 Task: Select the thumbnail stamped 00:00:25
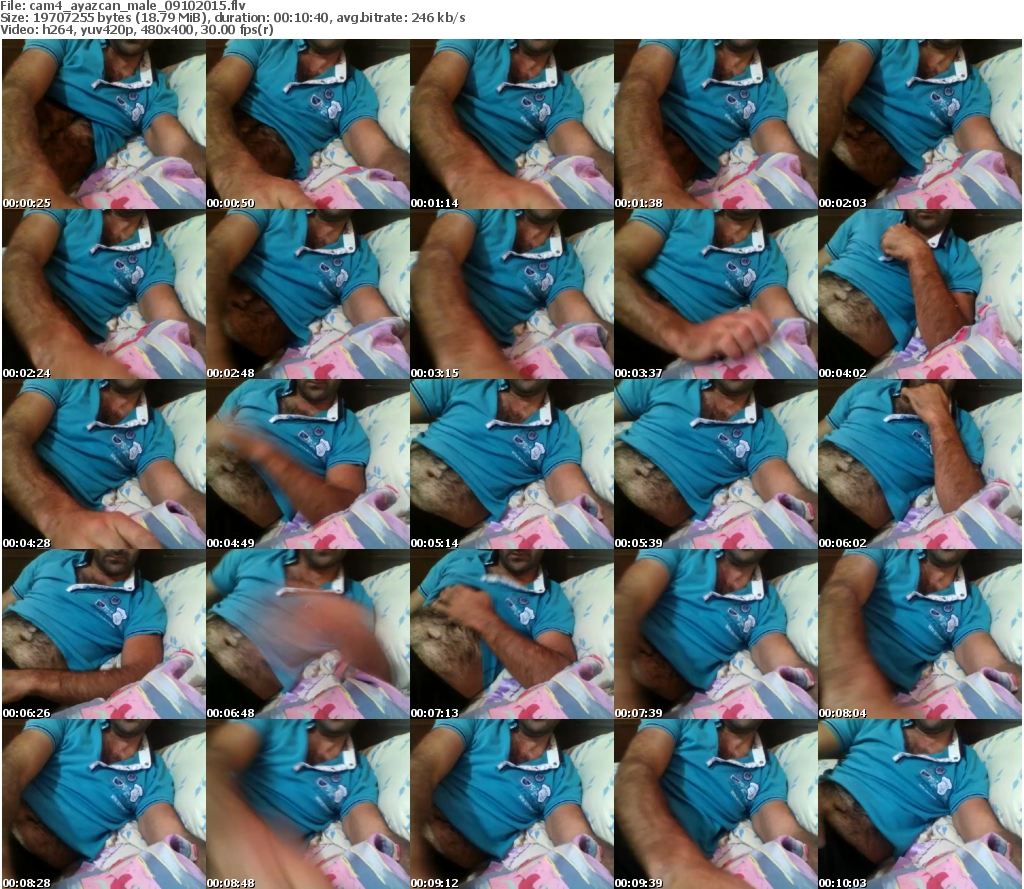pos(104,124)
